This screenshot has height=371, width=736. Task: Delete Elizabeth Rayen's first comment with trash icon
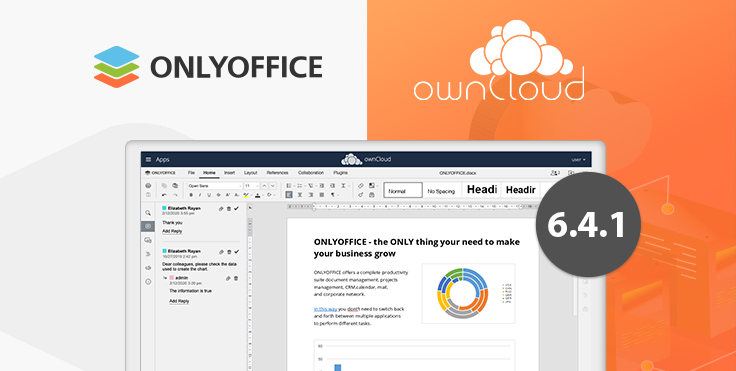pyautogui.click(x=229, y=208)
